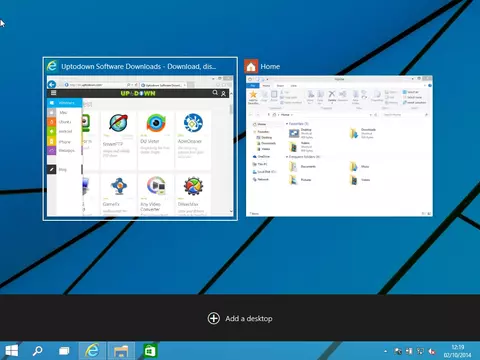The image size is (480, 360).
Task: Select Android in the Uptodown platform sidebar
Action: click(x=65, y=131)
